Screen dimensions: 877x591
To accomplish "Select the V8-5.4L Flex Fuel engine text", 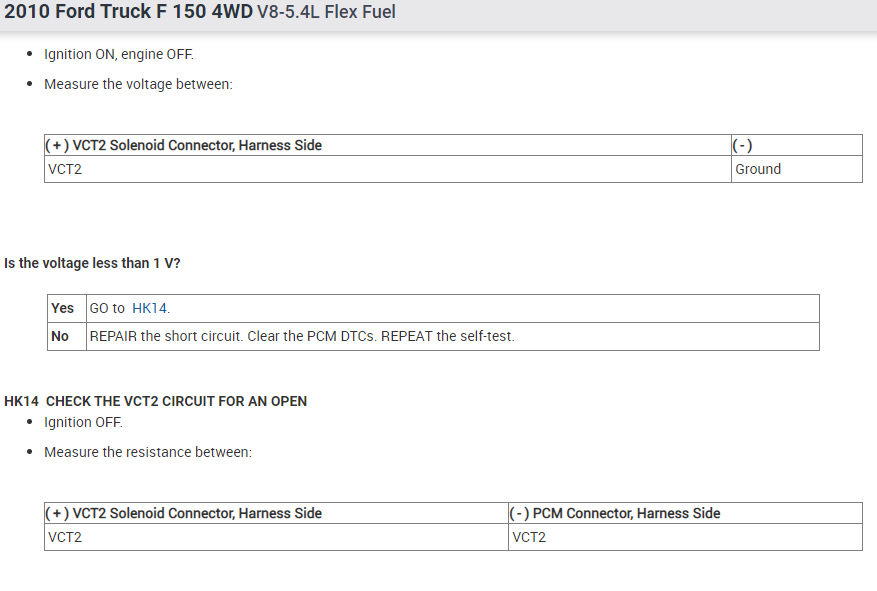I will coord(326,13).
